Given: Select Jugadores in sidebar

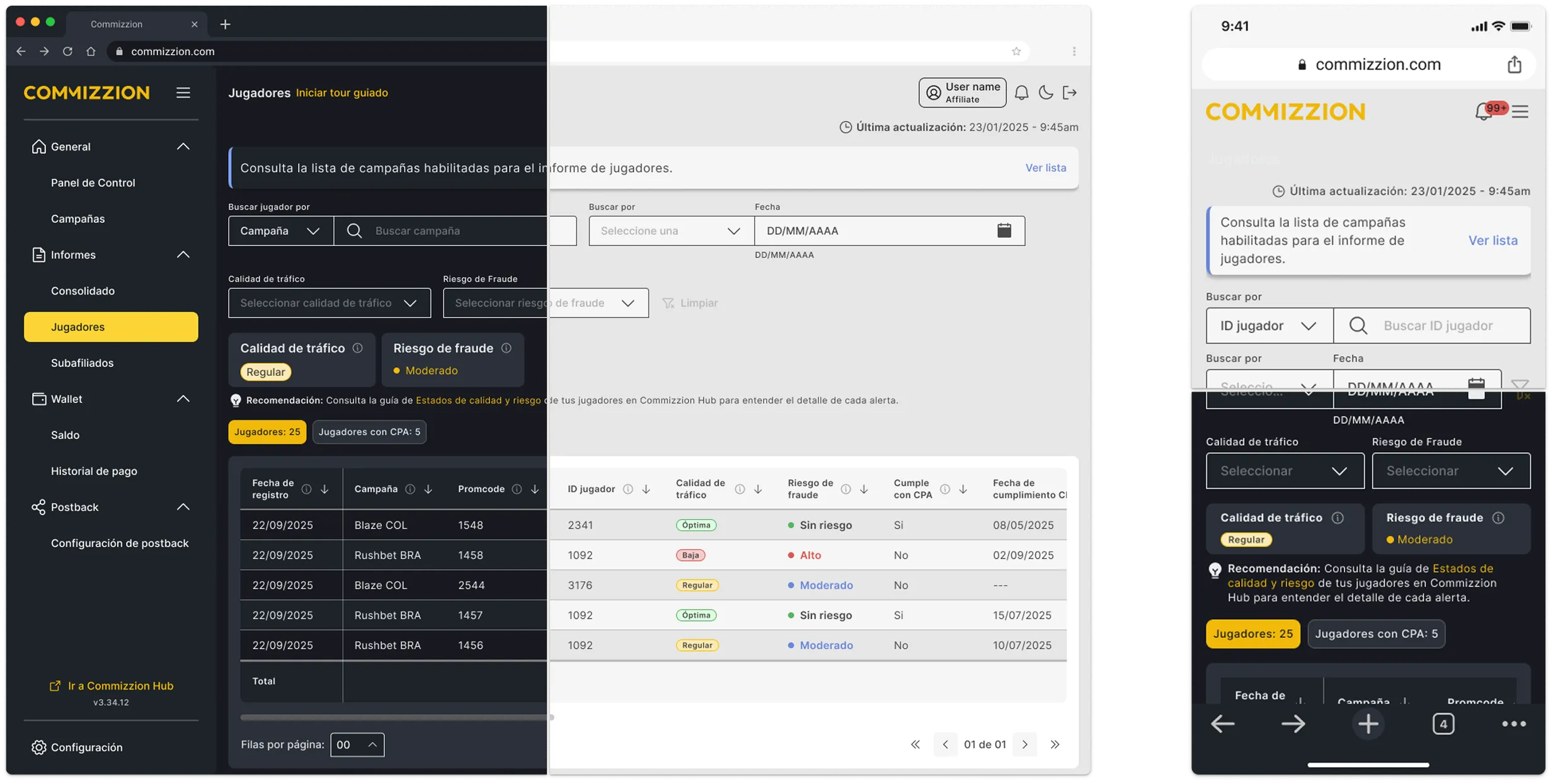Looking at the screenshot, I should pos(111,327).
